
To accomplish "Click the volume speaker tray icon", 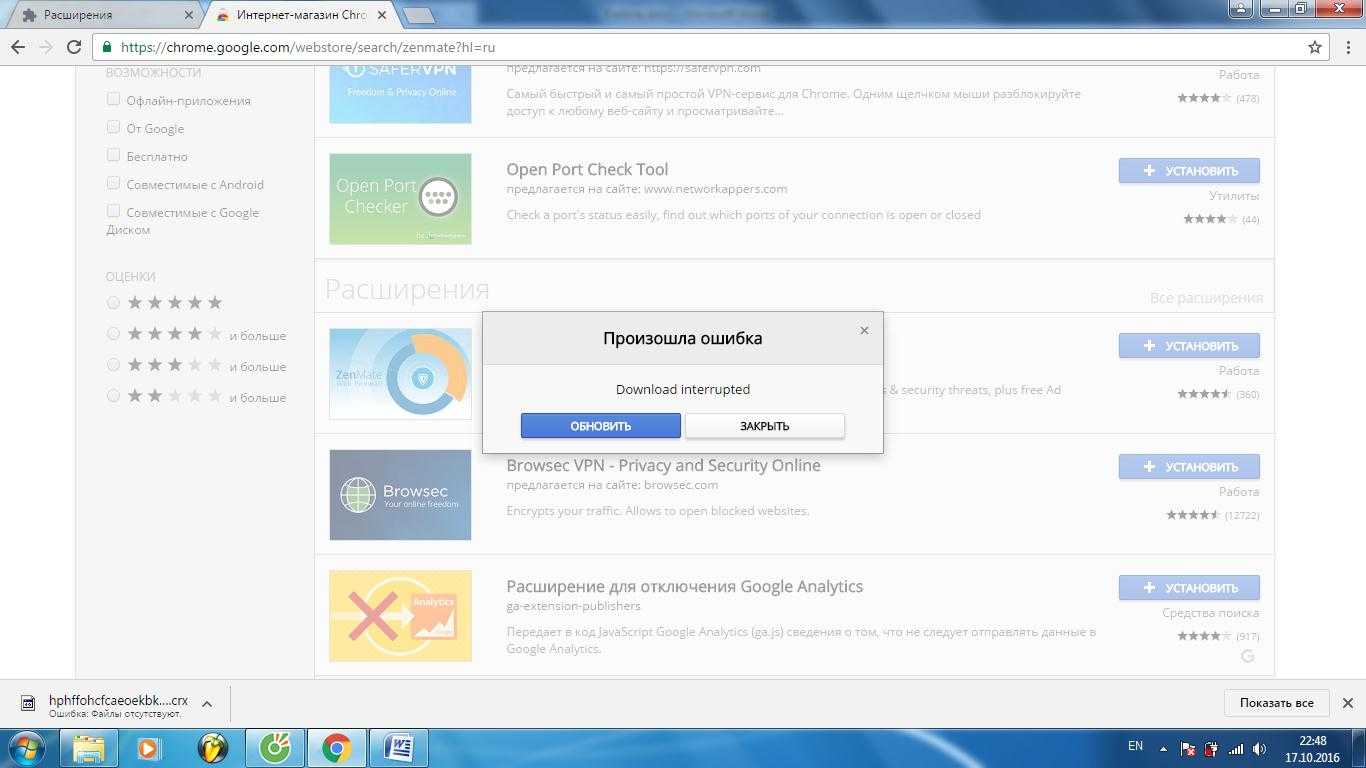I will pyautogui.click(x=1260, y=748).
